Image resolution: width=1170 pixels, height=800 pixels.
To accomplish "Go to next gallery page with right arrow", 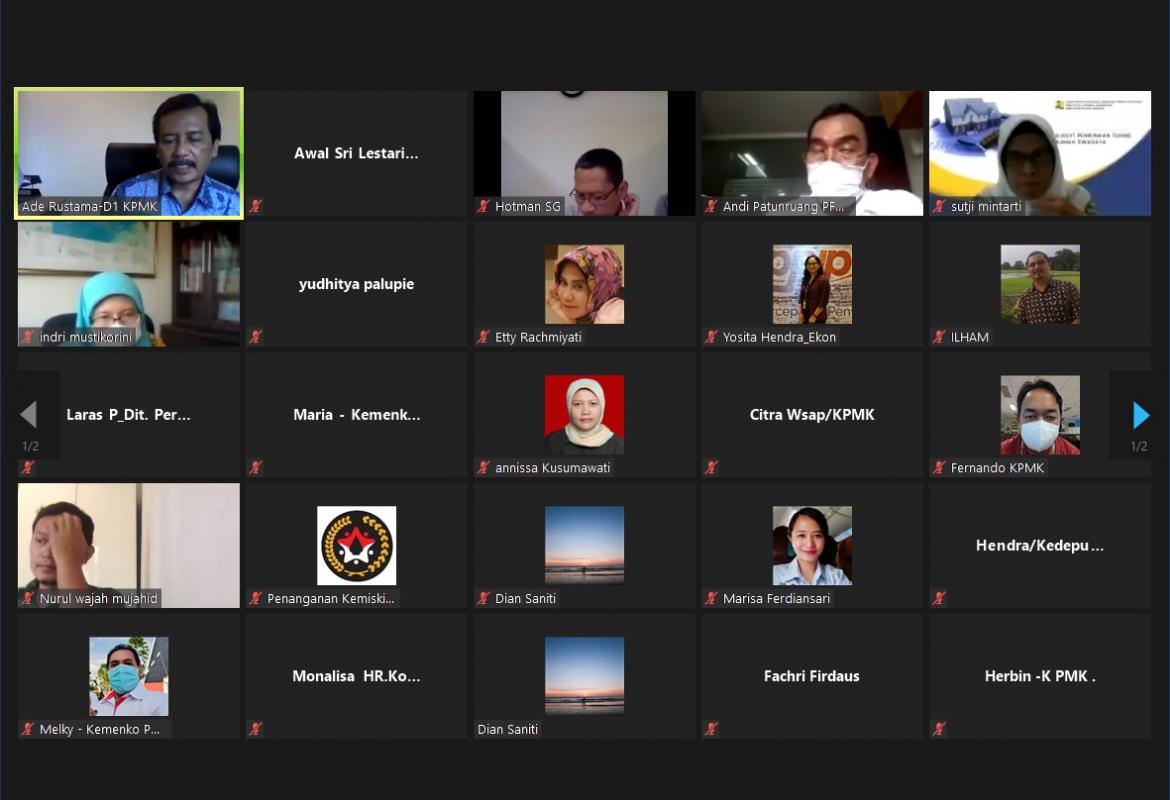I will (x=1140, y=415).
